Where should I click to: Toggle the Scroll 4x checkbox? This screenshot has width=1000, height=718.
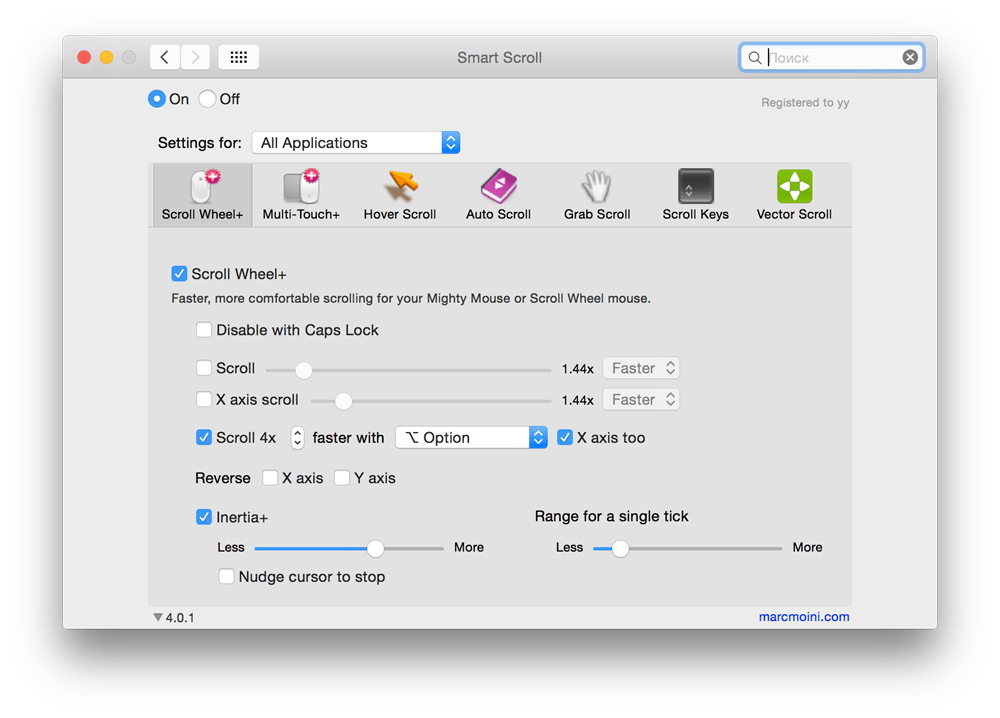[203, 437]
